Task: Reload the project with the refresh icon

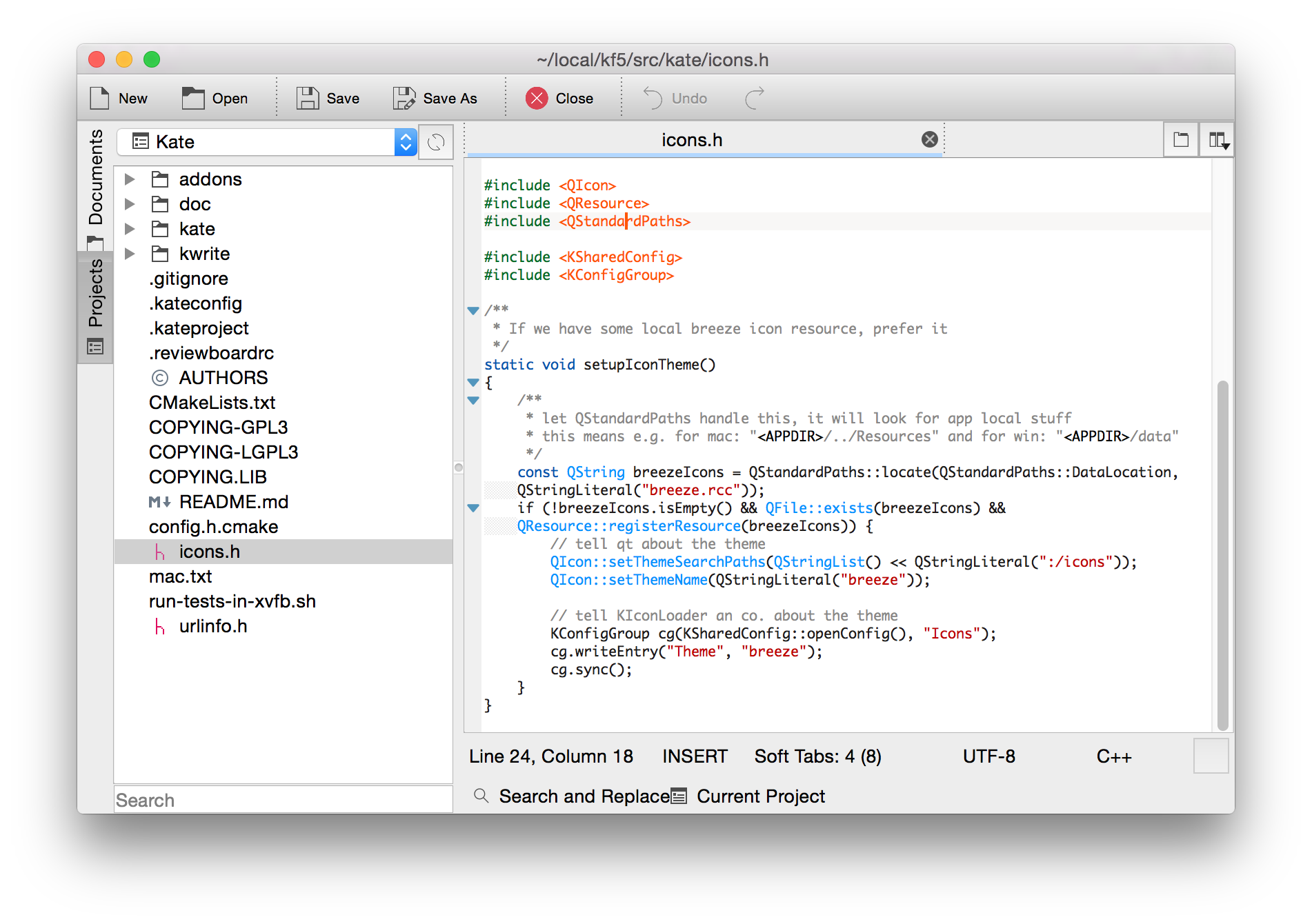Action: pyautogui.click(x=435, y=141)
